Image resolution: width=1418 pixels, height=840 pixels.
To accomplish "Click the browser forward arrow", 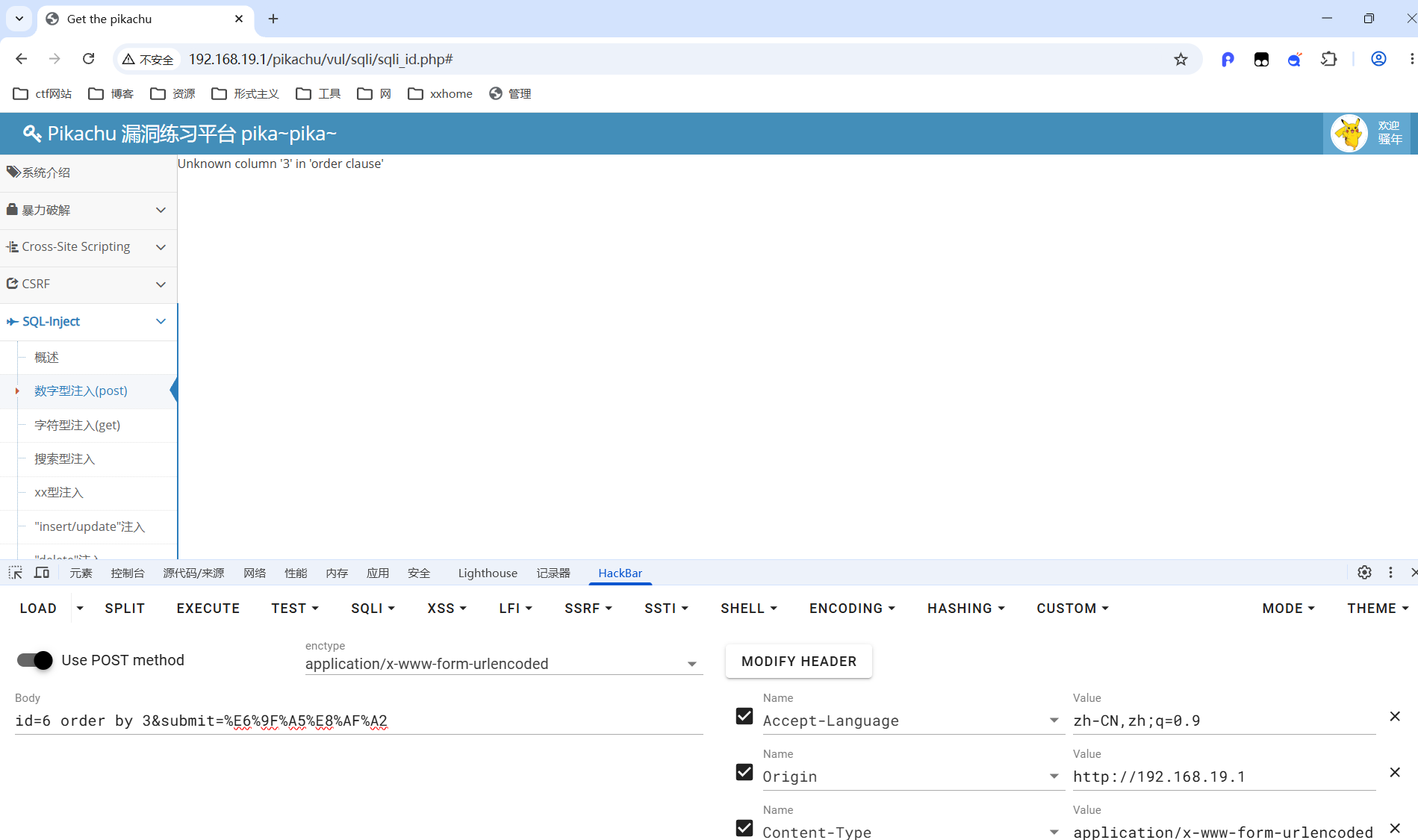I will point(55,59).
